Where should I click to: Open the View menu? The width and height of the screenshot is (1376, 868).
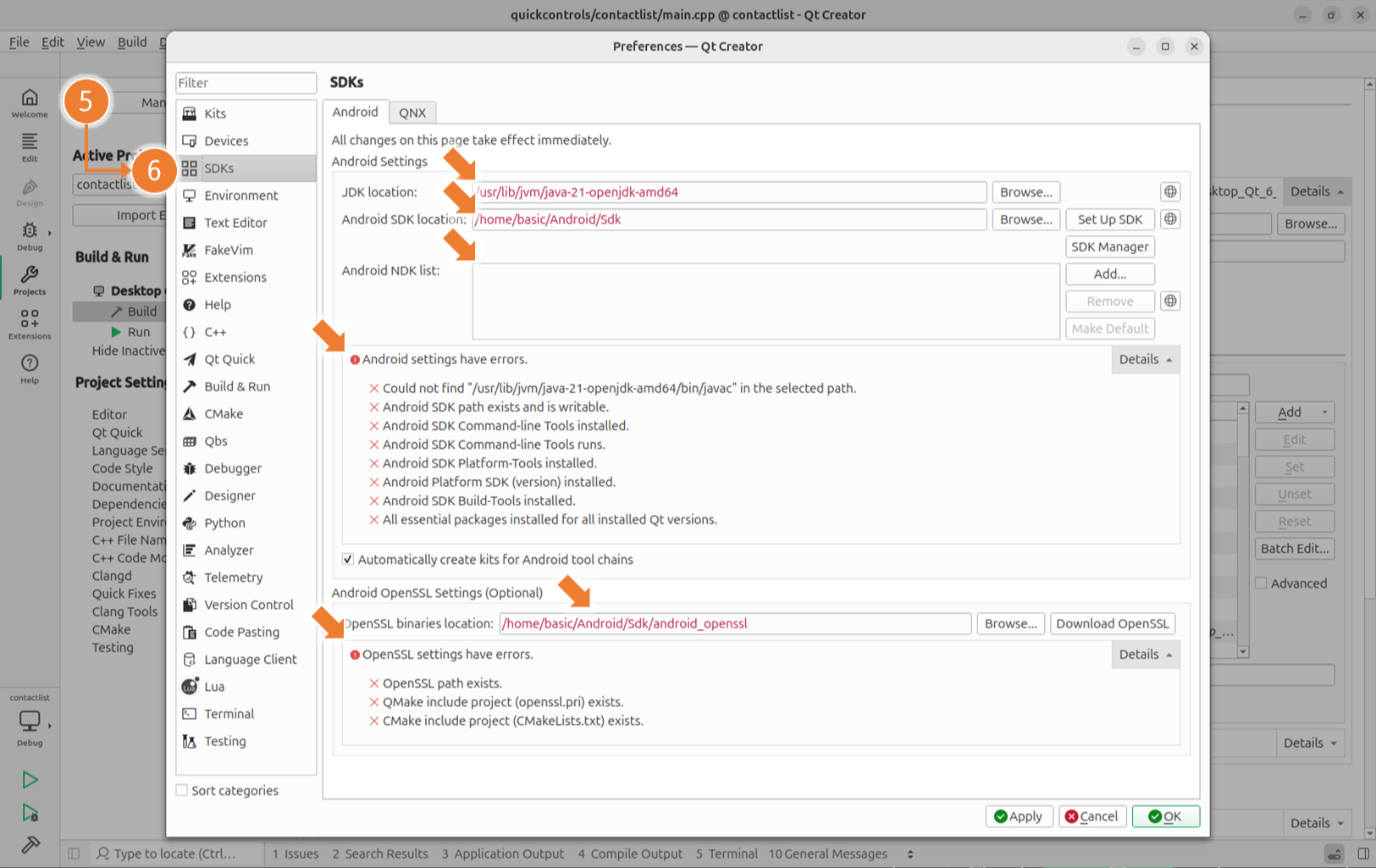91,42
